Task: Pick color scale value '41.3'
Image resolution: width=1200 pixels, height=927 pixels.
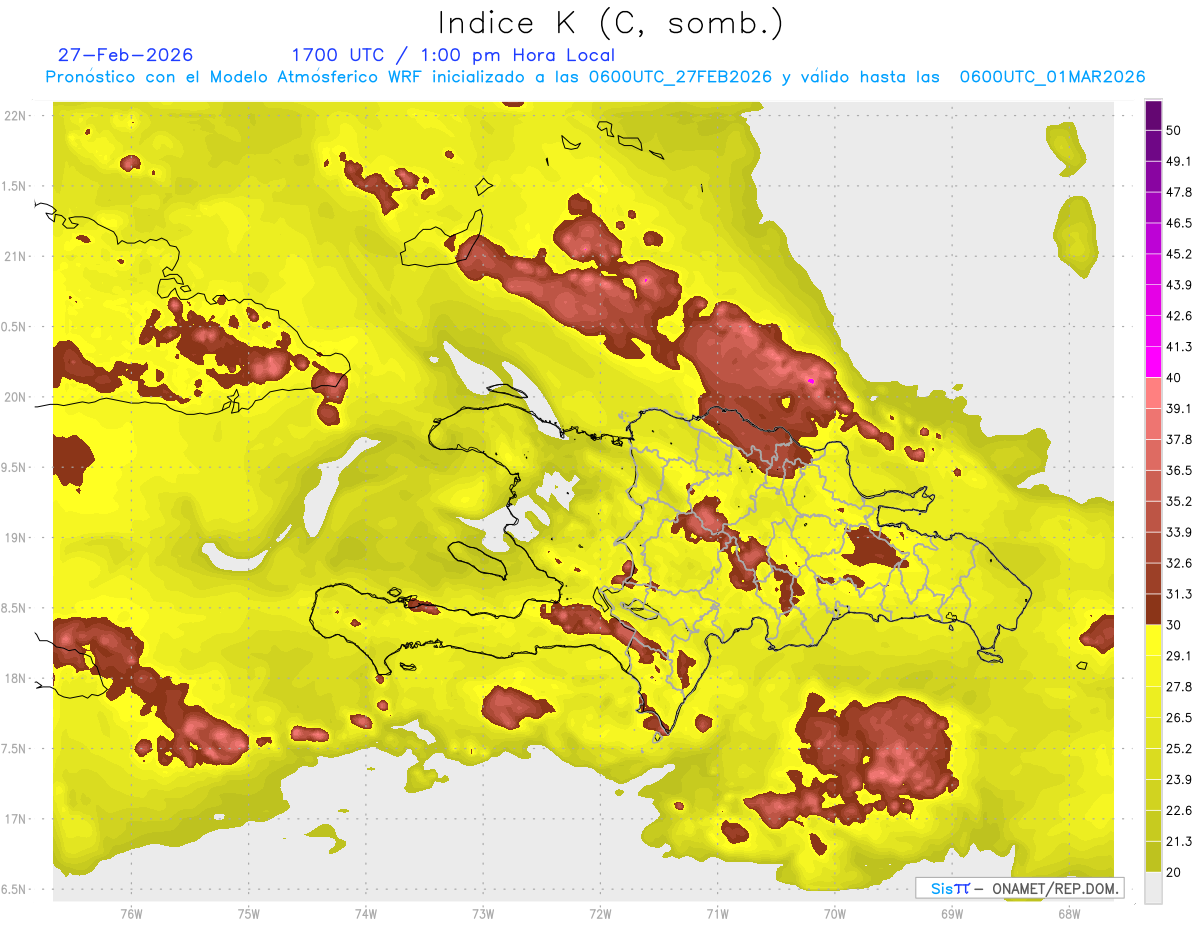Action: (1179, 347)
